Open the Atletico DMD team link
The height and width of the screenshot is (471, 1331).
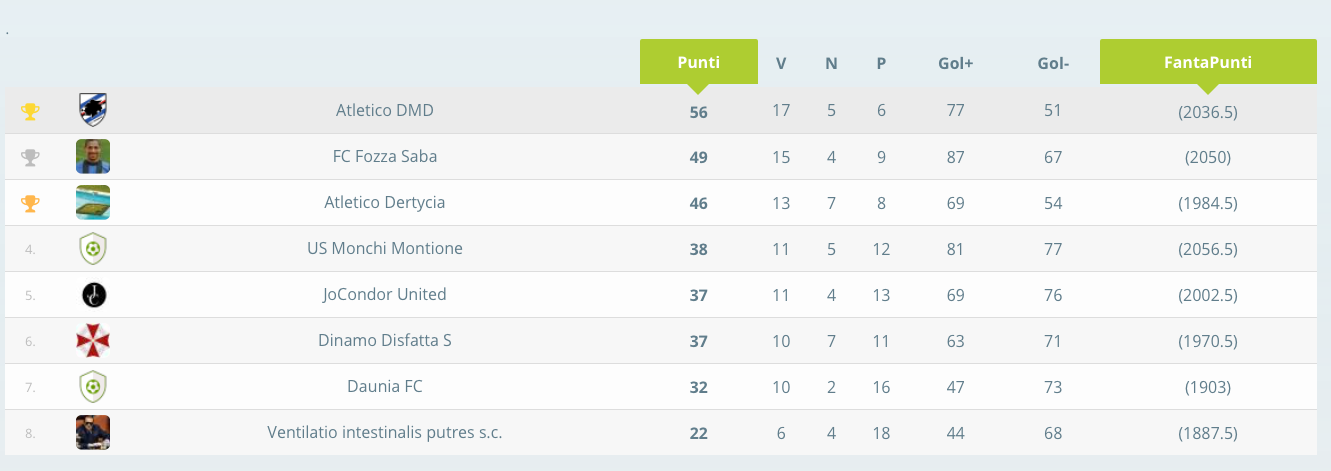[385, 110]
